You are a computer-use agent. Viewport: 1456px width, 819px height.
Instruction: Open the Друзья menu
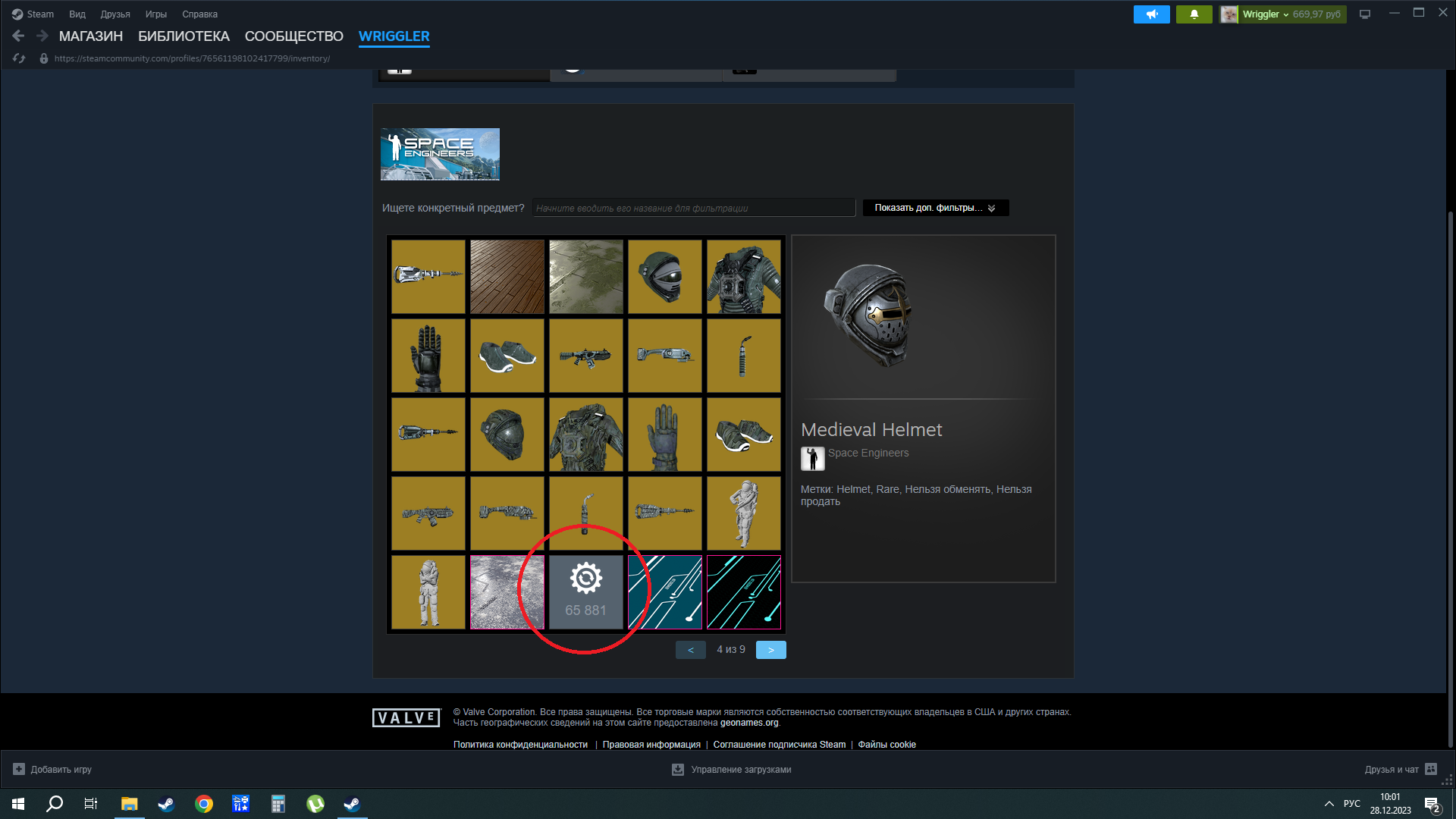click(x=115, y=14)
